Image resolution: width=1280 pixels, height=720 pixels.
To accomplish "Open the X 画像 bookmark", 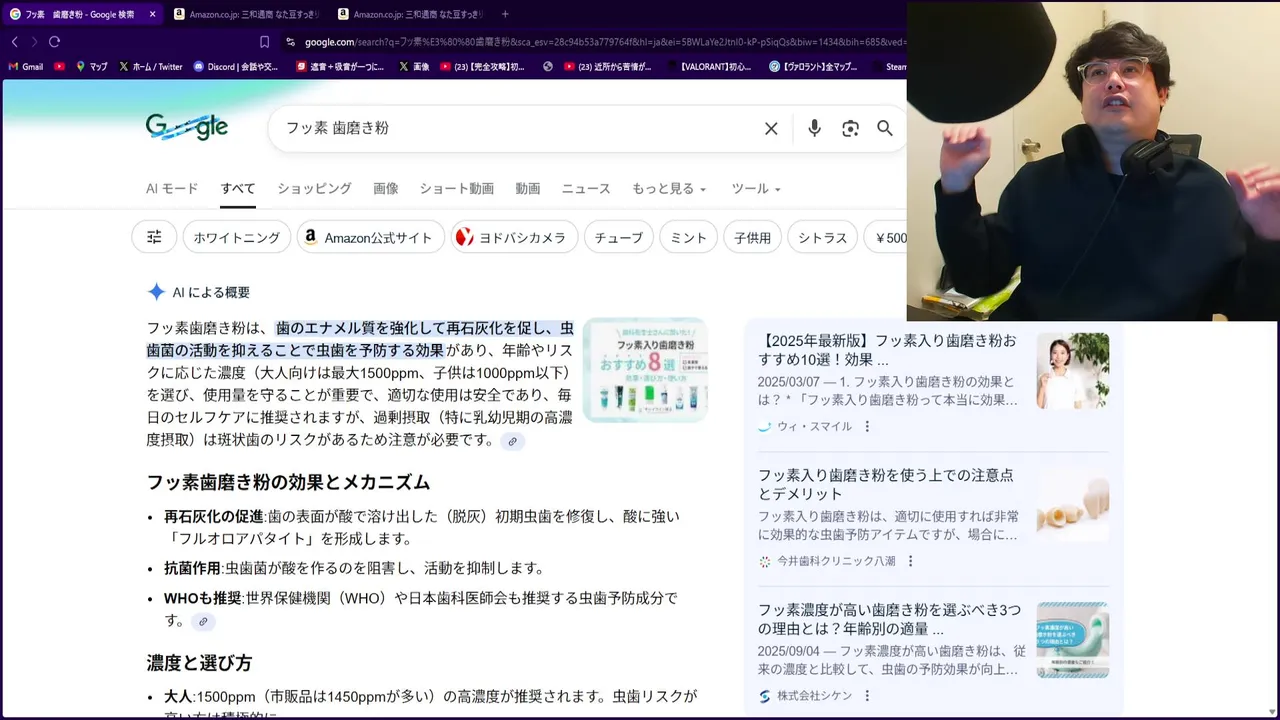I will (414, 67).
